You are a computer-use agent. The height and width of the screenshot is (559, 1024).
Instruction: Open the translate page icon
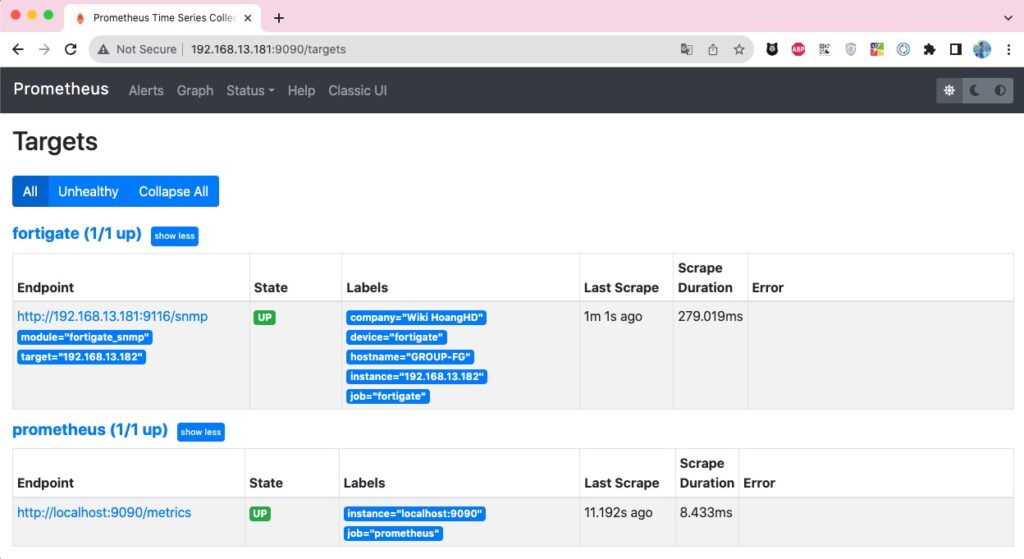click(x=686, y=49)
